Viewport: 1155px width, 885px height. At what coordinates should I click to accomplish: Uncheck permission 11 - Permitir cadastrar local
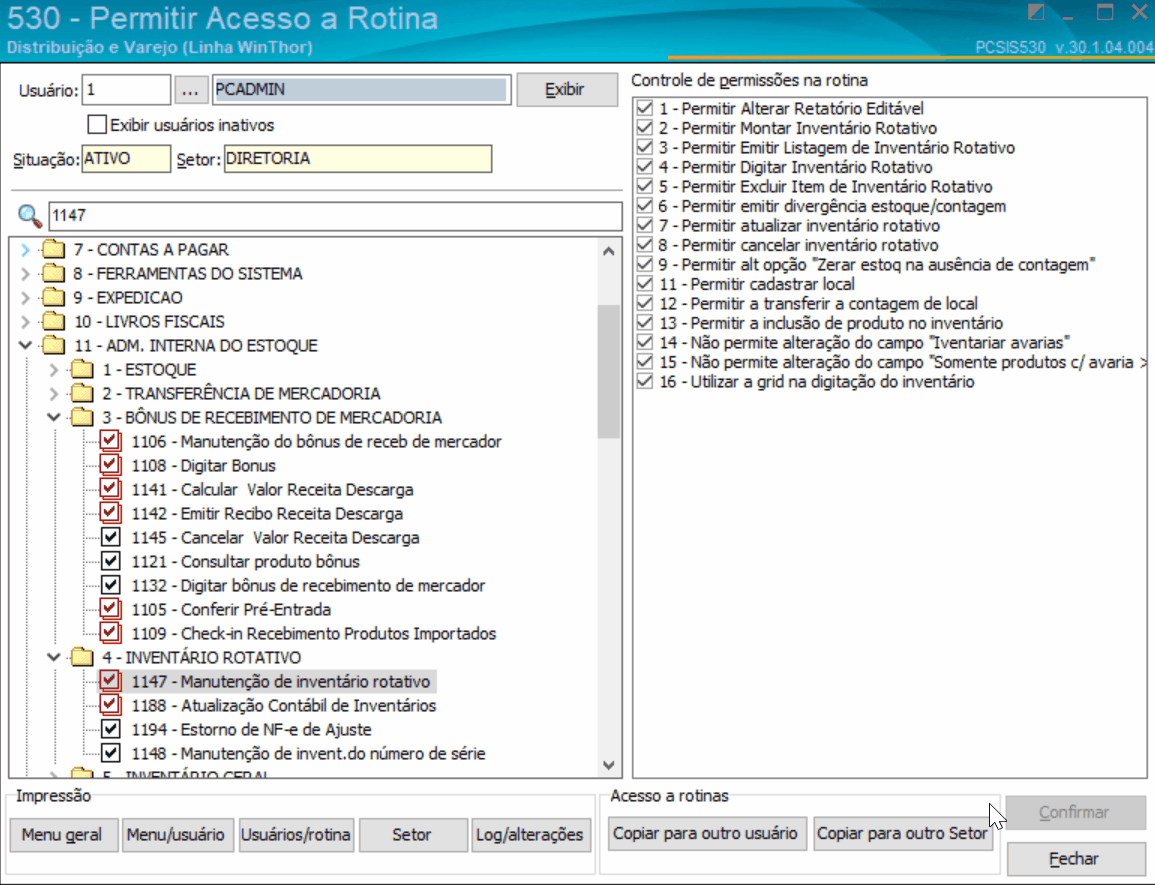coord(645,284)
